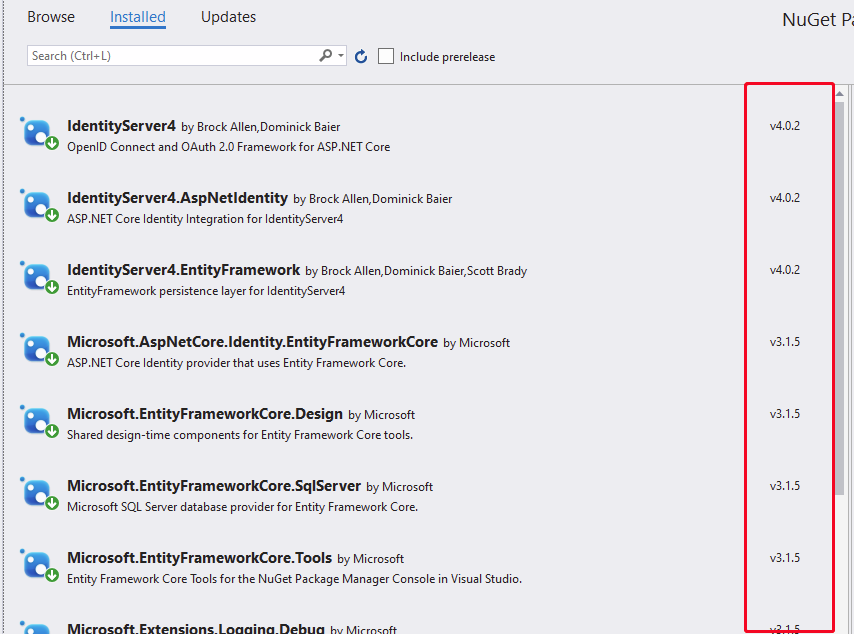This screenshot has height=634, width=854.
Task: Open the search options dropdown arrow
Action: click(341, 56)
